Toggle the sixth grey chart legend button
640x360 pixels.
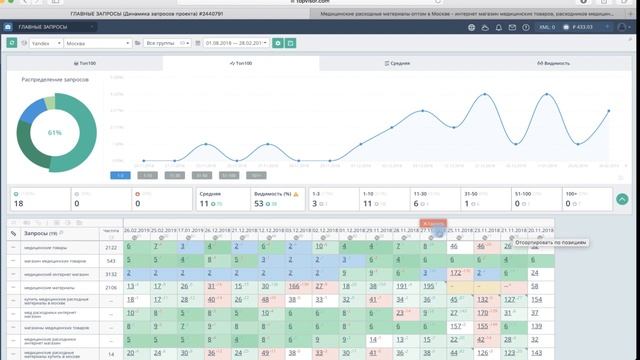click(256, 175)
